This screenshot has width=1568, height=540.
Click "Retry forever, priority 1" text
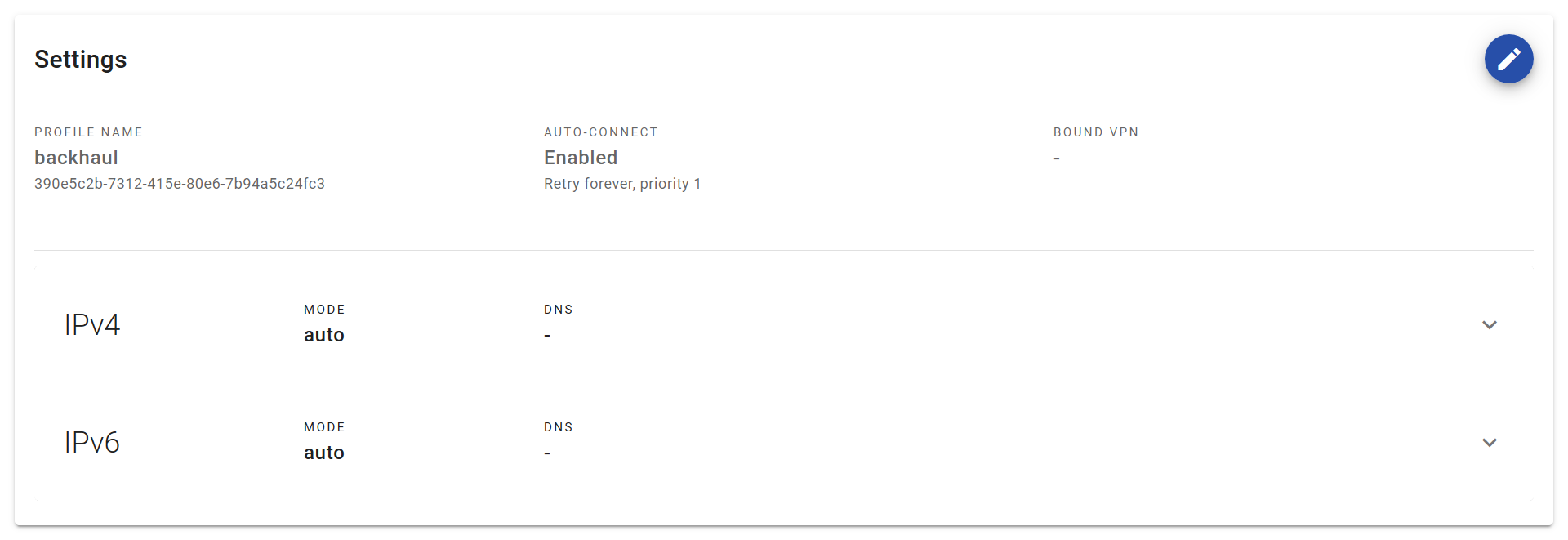622,184
